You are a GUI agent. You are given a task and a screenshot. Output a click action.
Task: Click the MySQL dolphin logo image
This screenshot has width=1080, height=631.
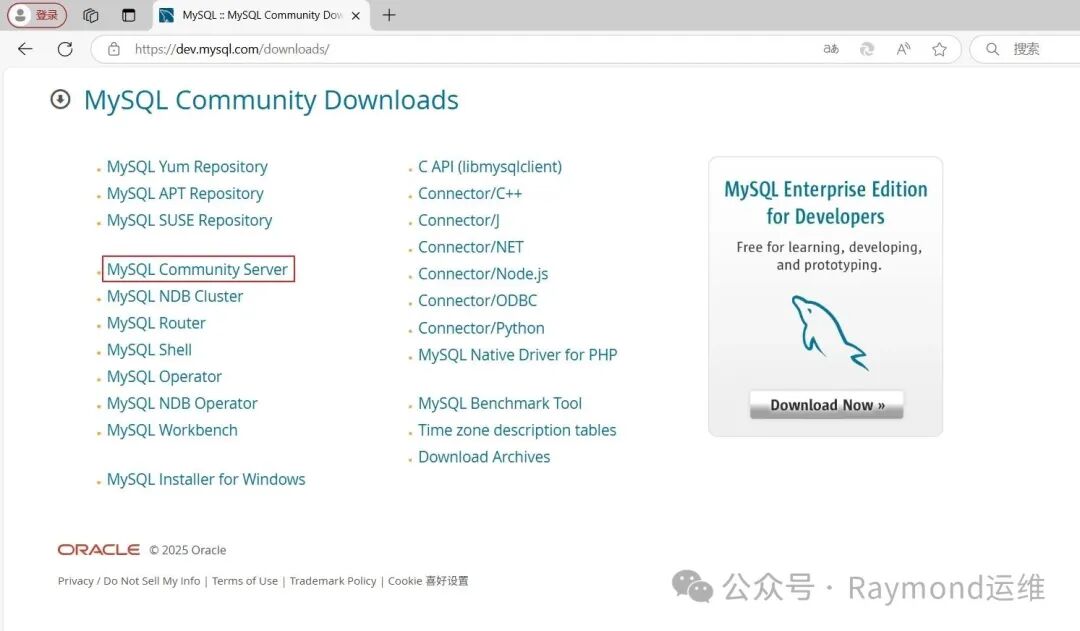point(829,333)
